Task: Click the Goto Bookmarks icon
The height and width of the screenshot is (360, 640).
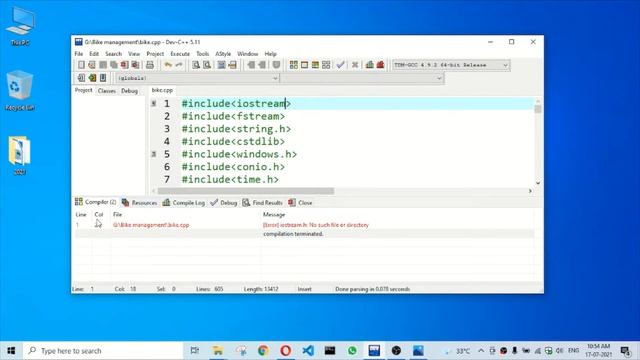Action: pos(103,78)
